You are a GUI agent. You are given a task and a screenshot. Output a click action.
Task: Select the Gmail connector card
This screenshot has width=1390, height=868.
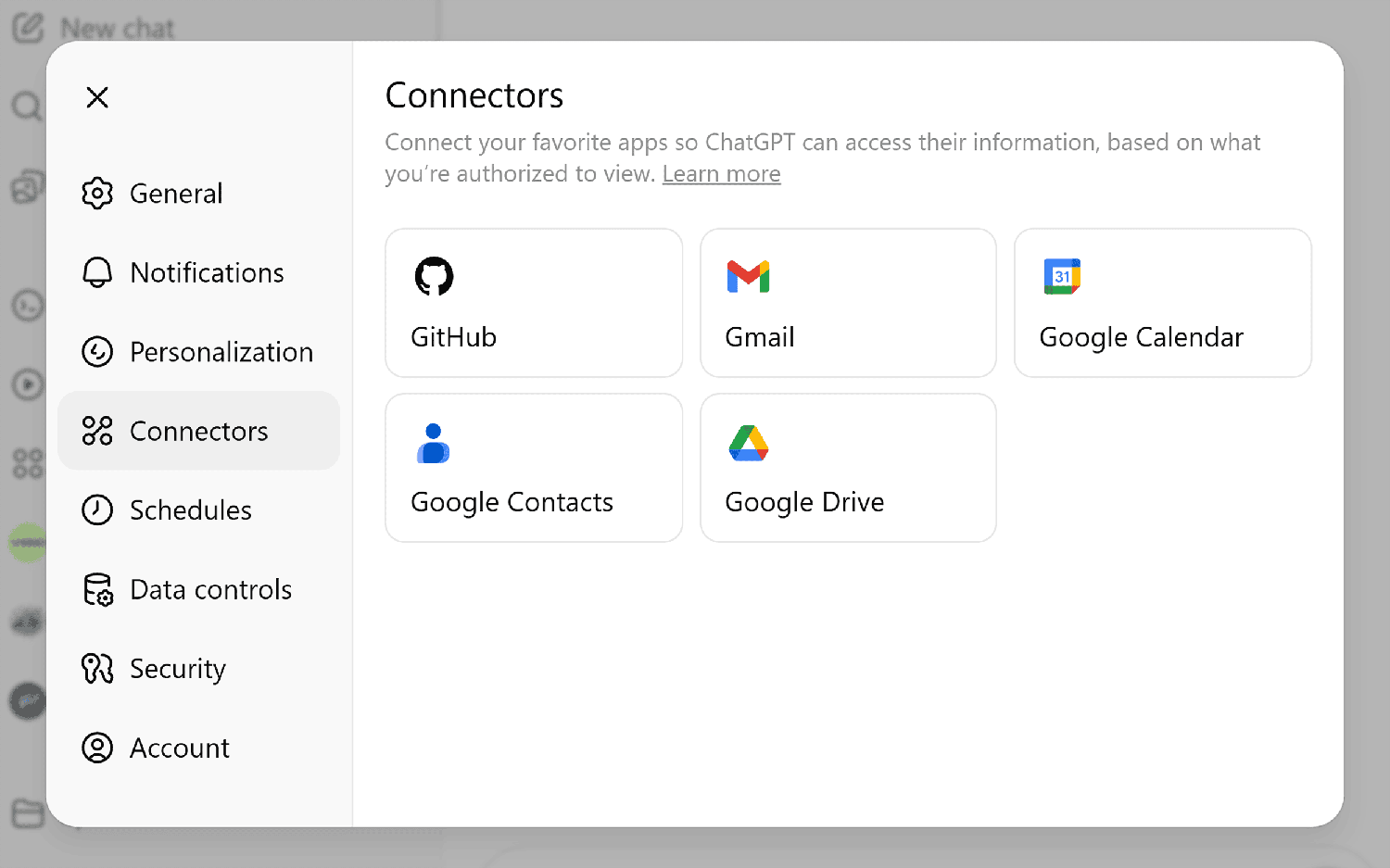tap(848, 303)
